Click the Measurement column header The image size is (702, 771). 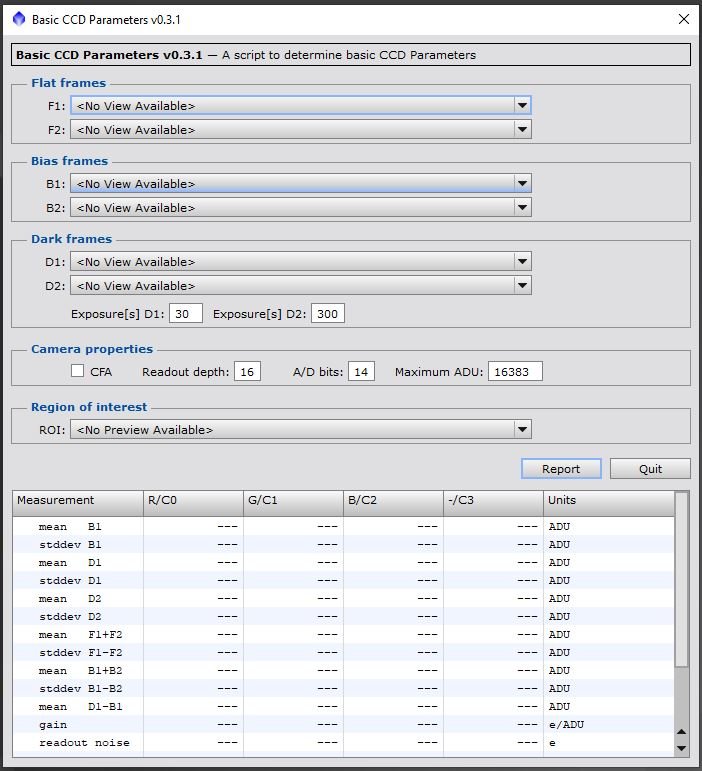coord(78,503)
